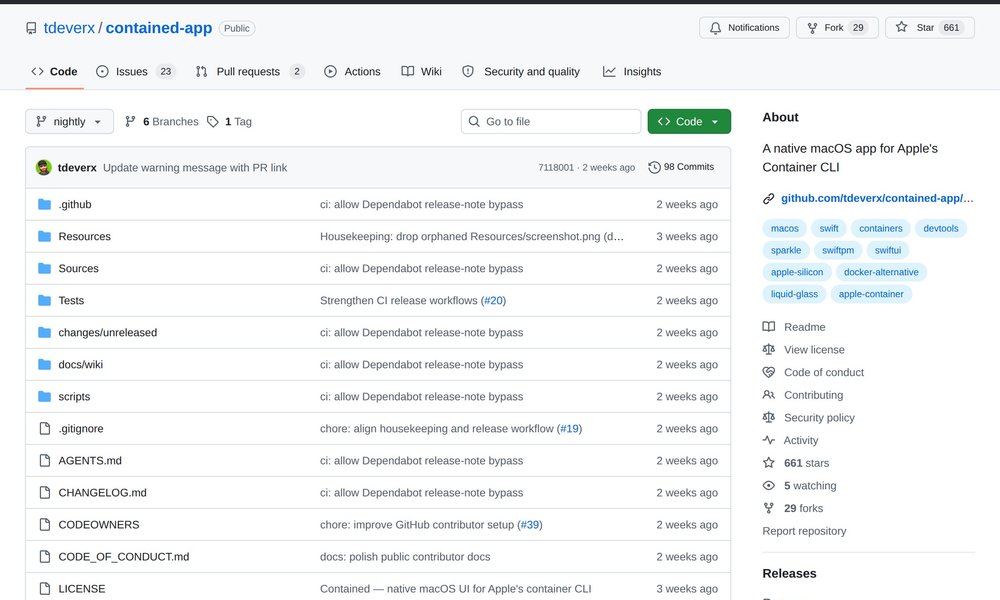Click the docs/wiki folder icon
Screen dimensions: 1000x600
(44, 364)
